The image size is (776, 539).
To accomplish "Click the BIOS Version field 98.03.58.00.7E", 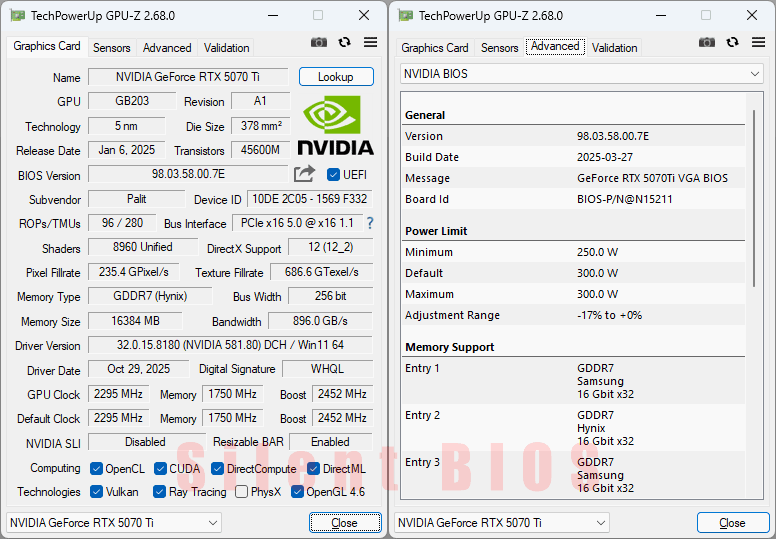I will tap(188, 174).
